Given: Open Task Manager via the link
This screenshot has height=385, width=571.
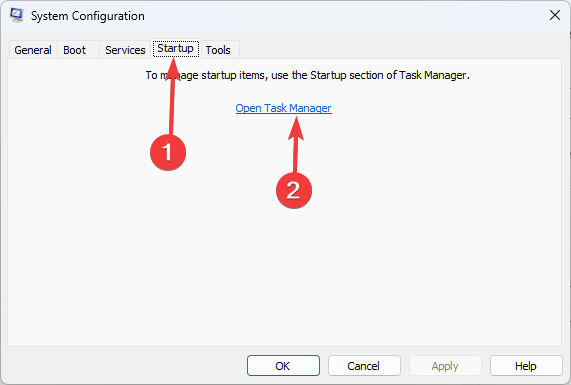Looking at the screenshot, I should click(283, 108).
